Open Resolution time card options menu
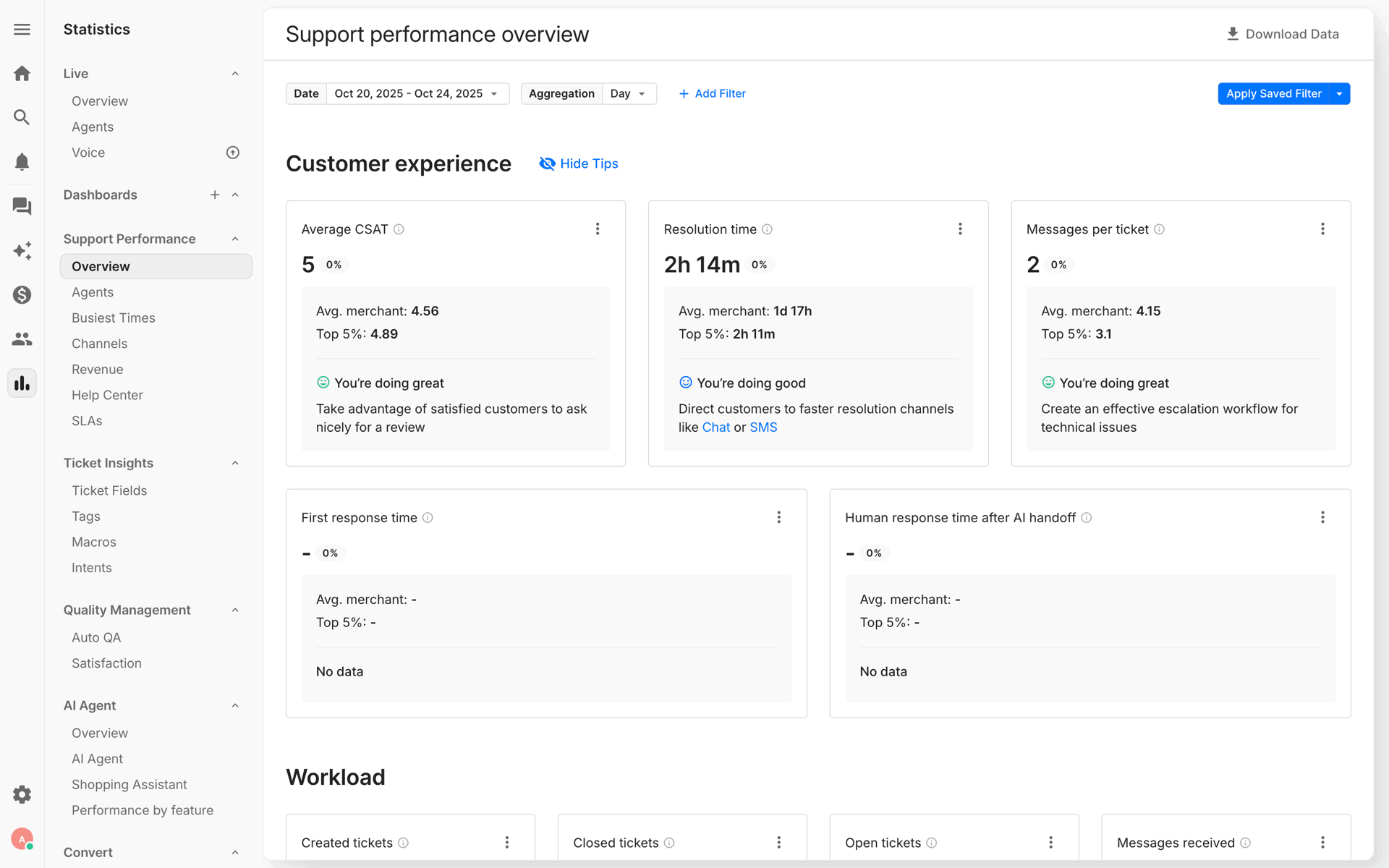The width and height of the screenshot is (1389, 868). click(960, 229)
